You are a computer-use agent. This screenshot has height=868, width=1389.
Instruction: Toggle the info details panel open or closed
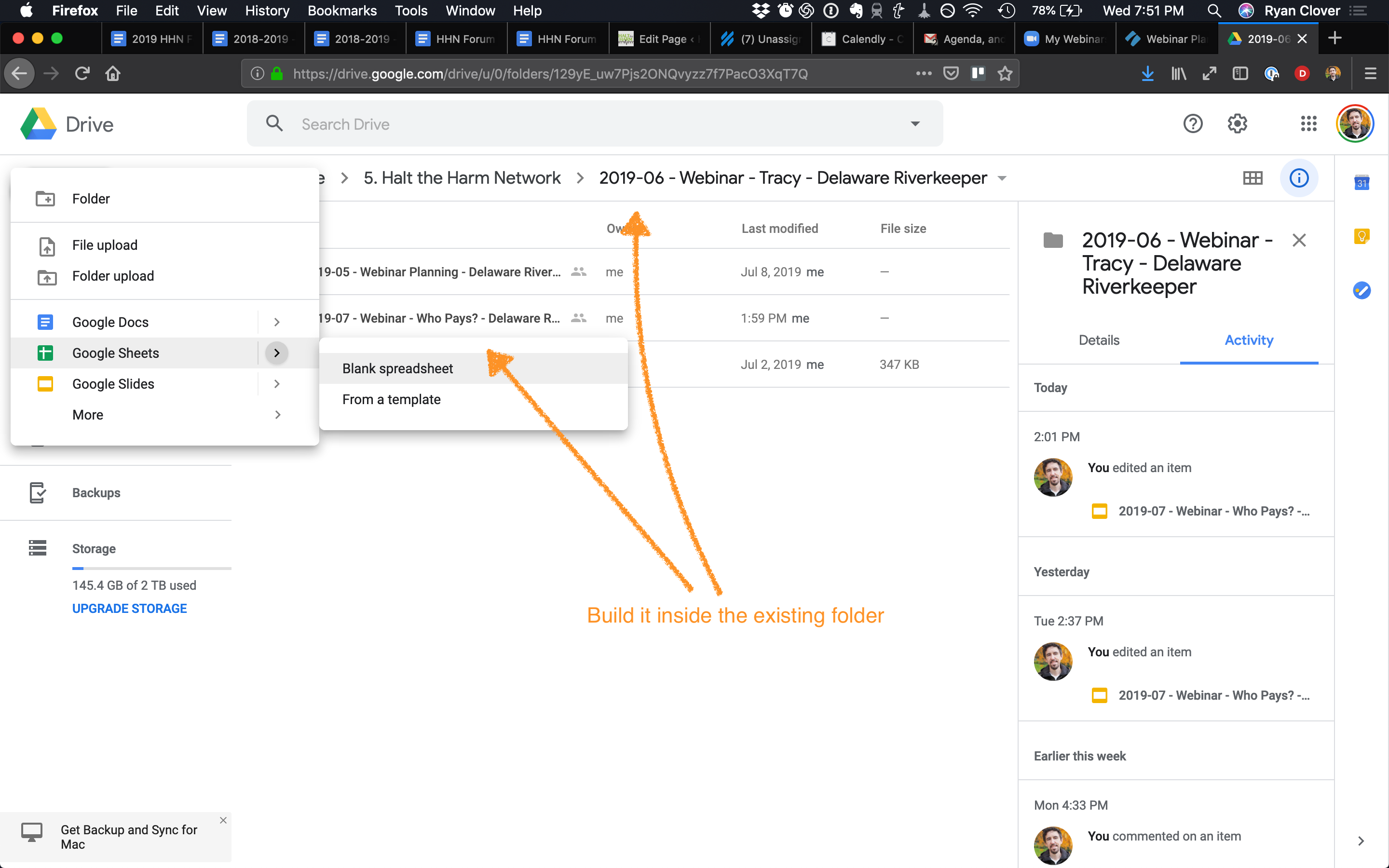[1299, 178]
